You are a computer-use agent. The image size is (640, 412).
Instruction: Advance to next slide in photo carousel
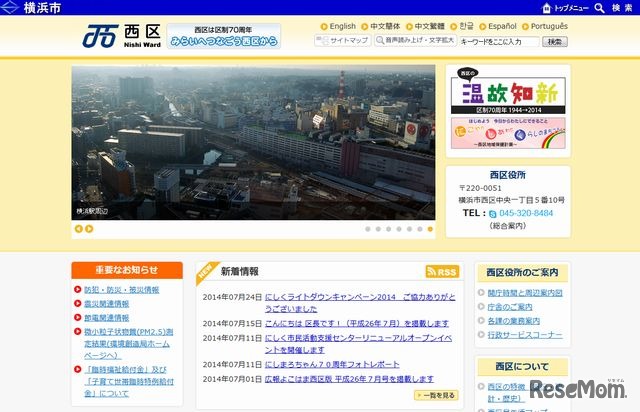click(89, 229)
